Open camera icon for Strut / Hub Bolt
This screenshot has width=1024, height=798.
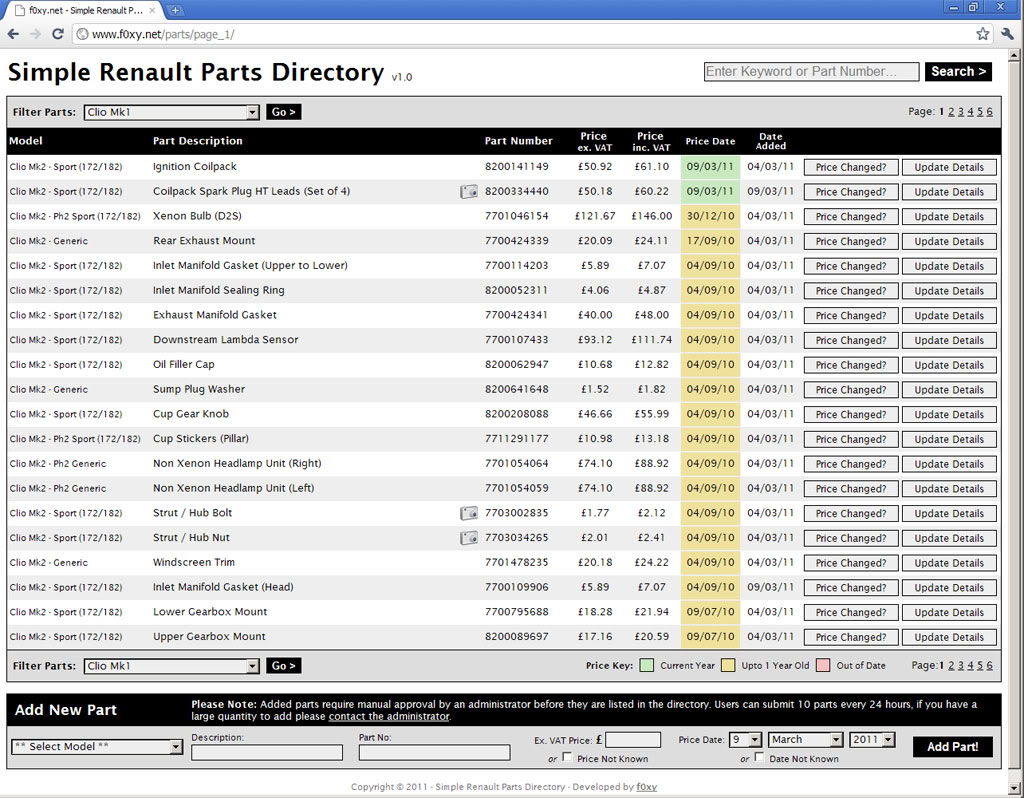point(469,513)
